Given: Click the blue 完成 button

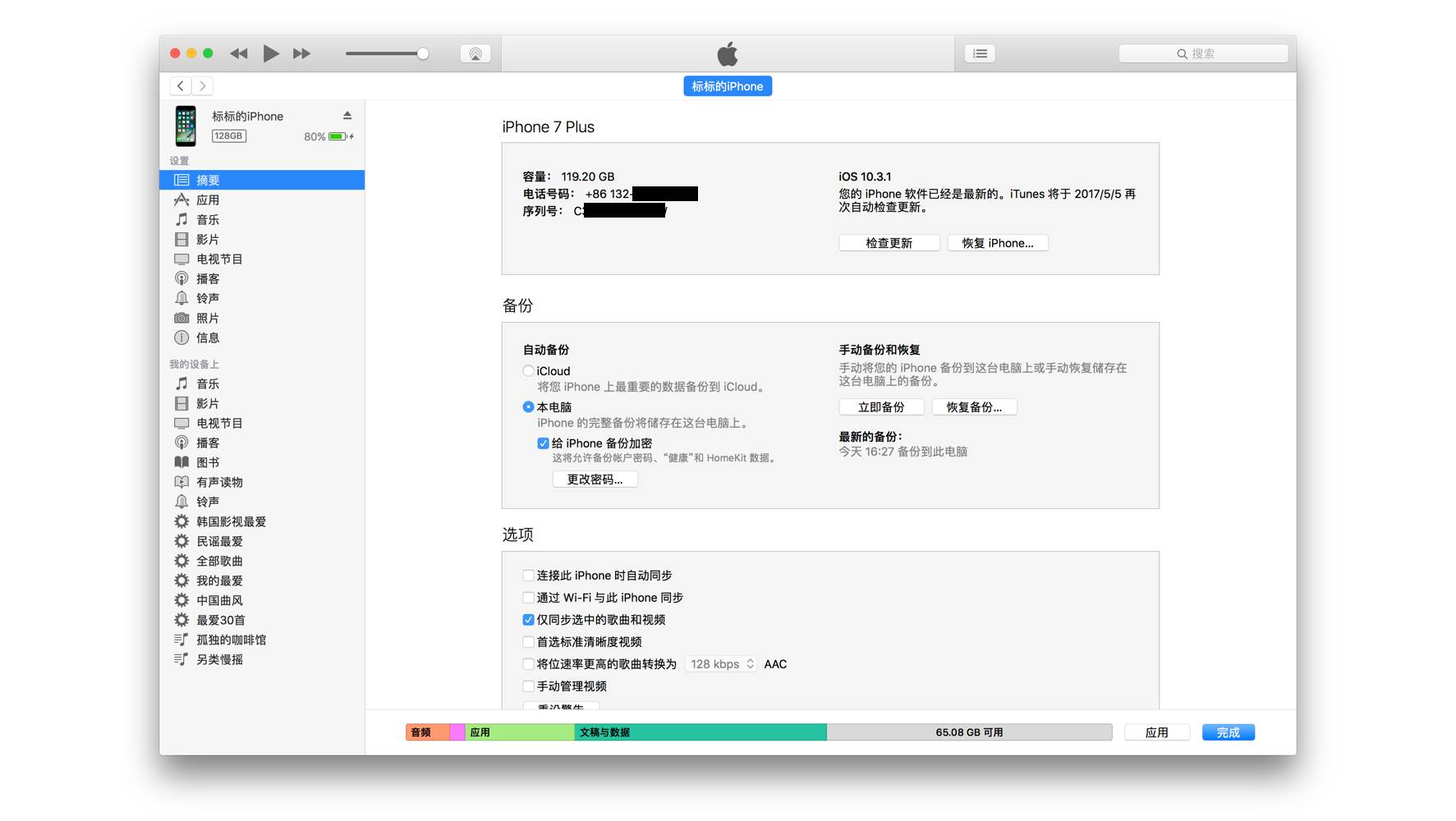Looking at the screenshot, I should (x=1229, y=732).
